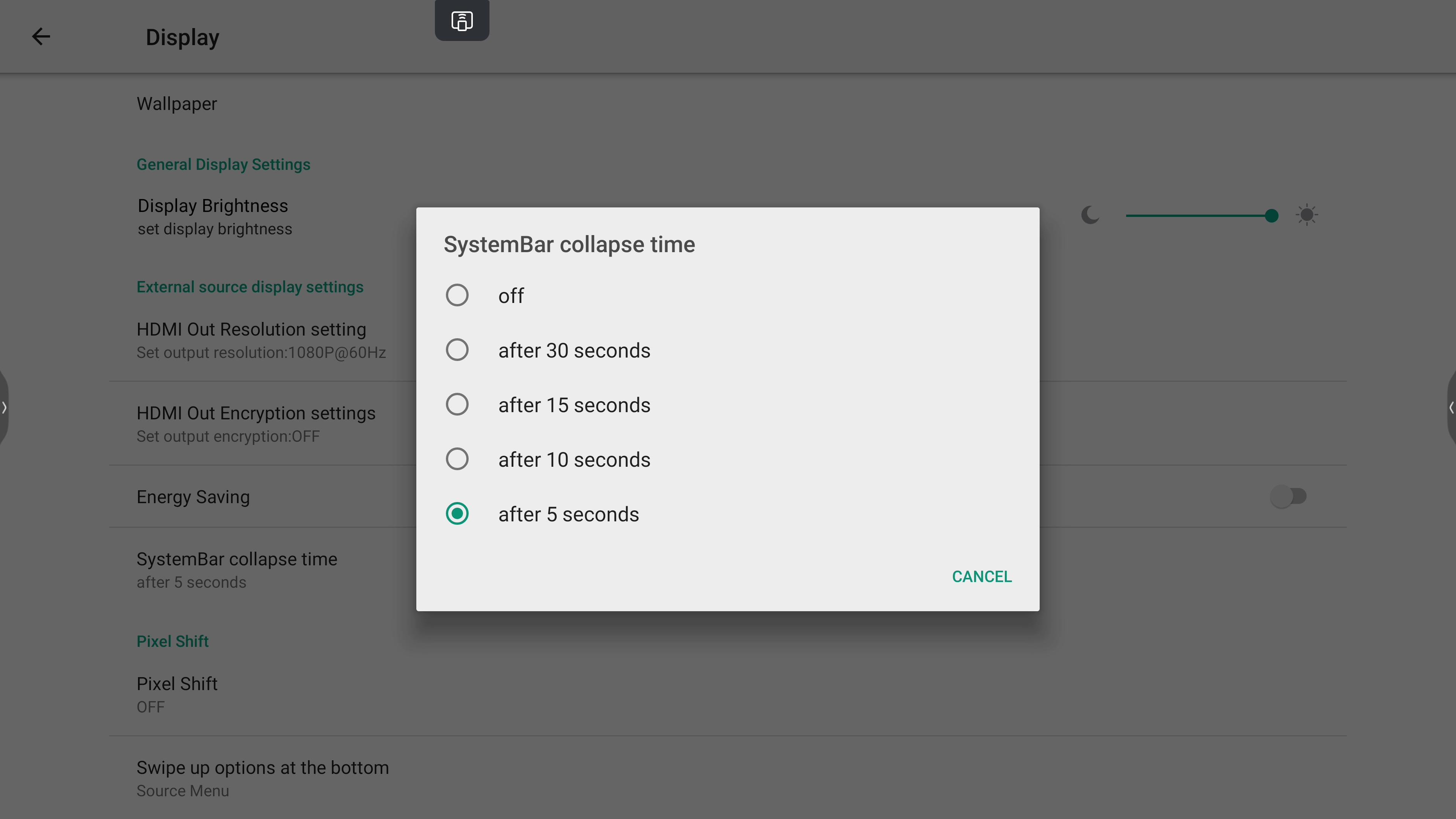Choose 'after 15 seconds' radio option

click(728, 405)
